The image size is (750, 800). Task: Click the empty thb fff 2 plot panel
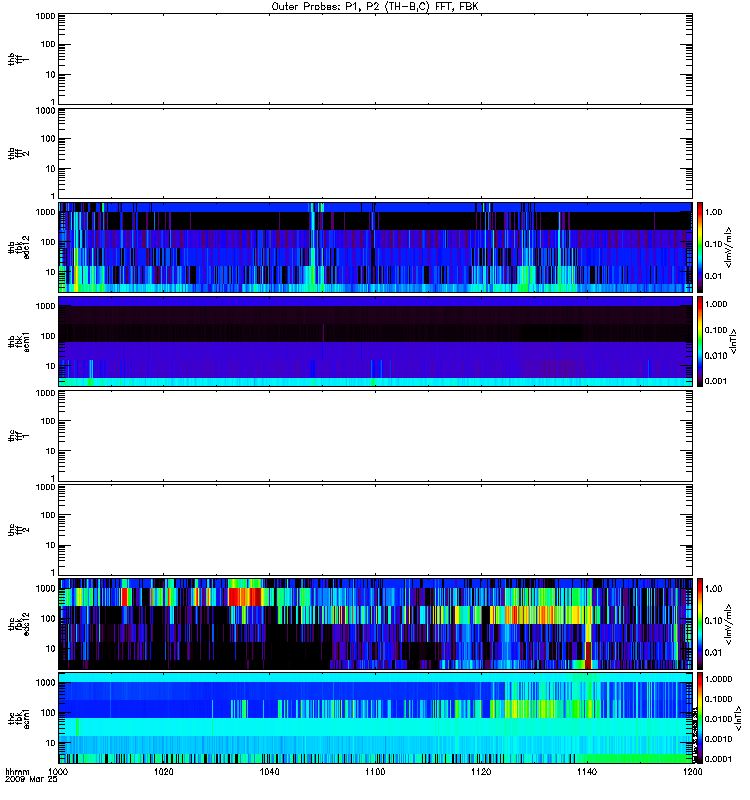coord(375,153)
